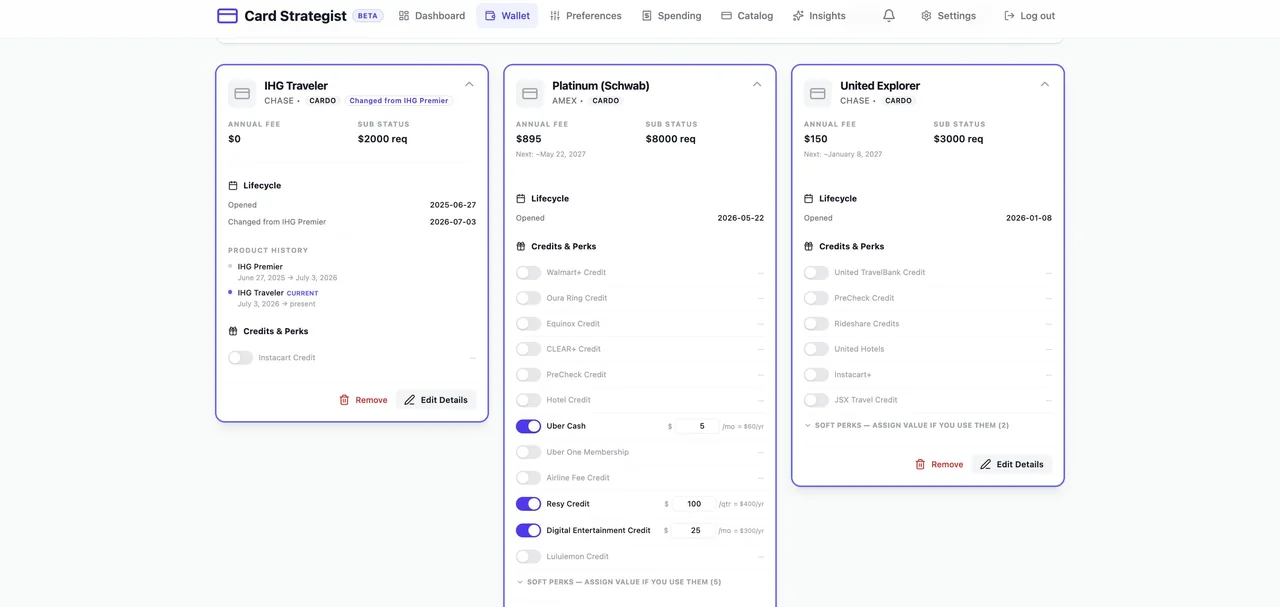Enable the Rideshare Credits toggle
Viewport: 1280px width, 607px height.
pos(817,324)
